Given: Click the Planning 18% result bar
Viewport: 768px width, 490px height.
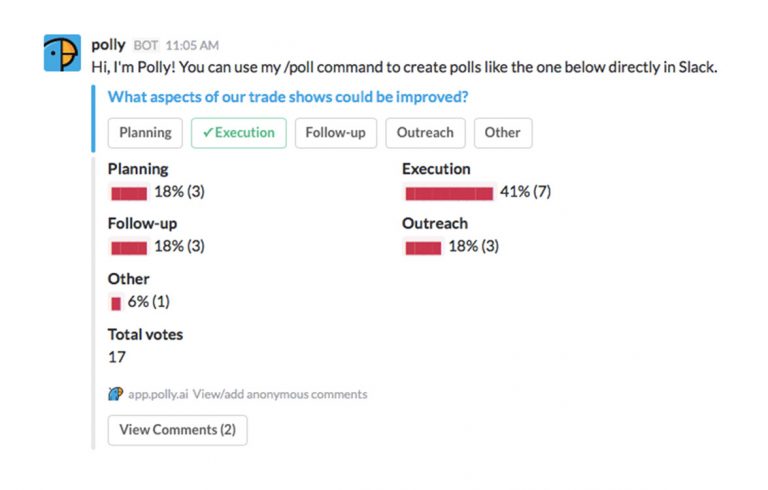Looking at the screenshot, I should pos(129,192).
